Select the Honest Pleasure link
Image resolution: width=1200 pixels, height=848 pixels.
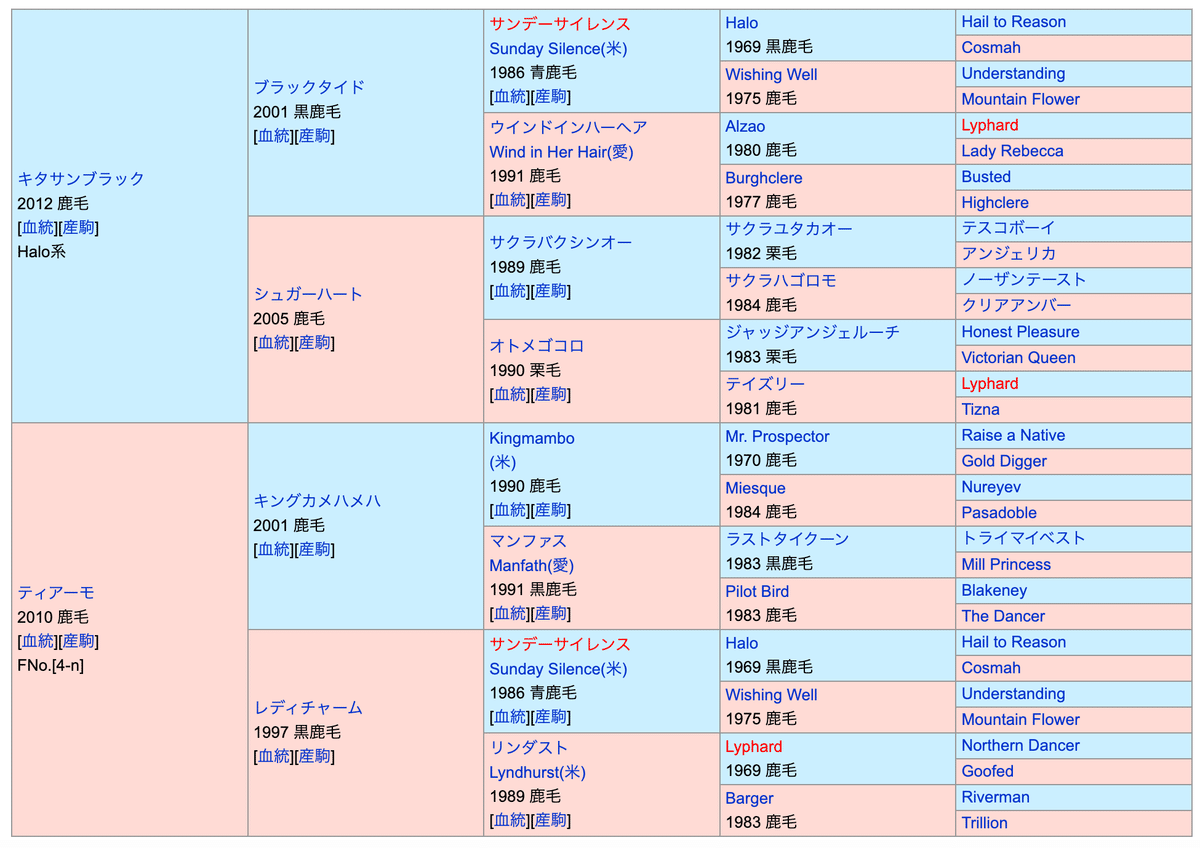tap(1020, 332)
